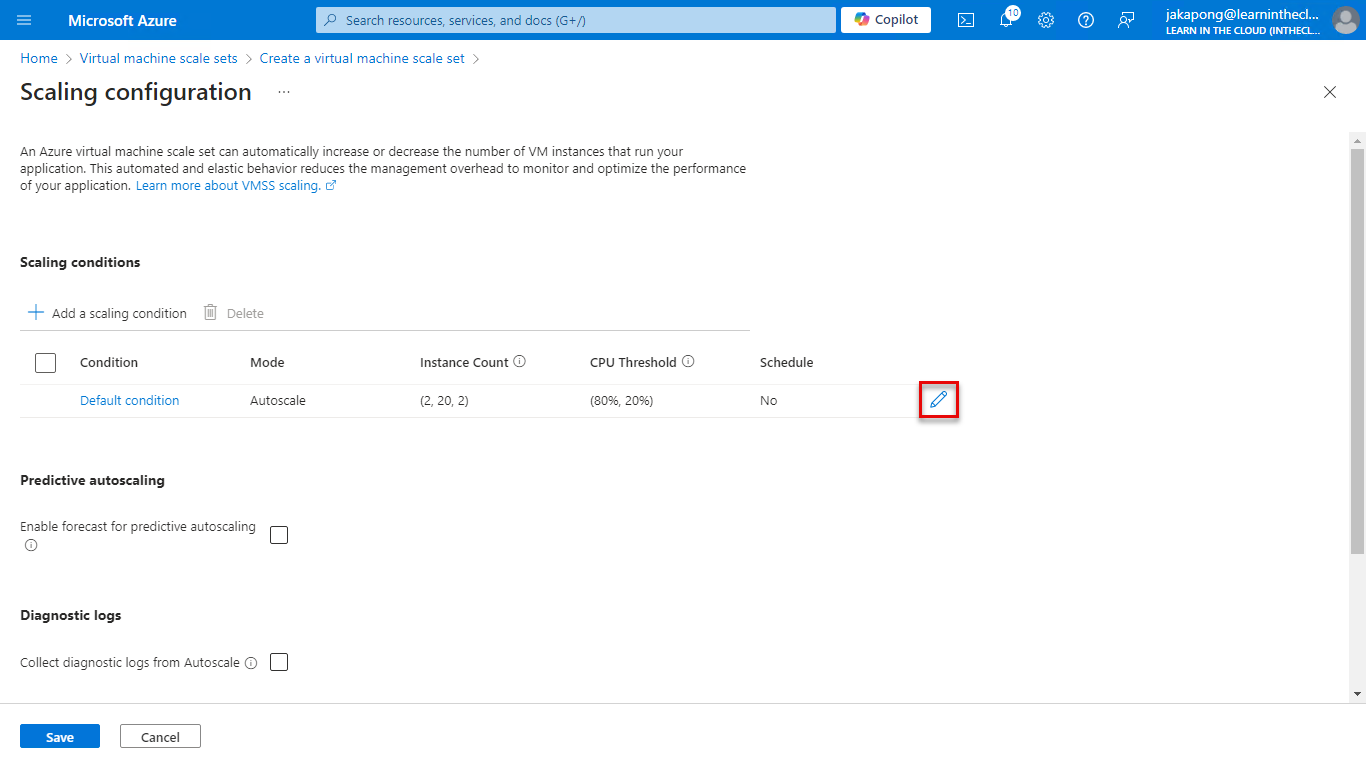Click the Condition column header
This screenshot has height=768, width=1366.
pyautogui.click(x=109, y=362)
